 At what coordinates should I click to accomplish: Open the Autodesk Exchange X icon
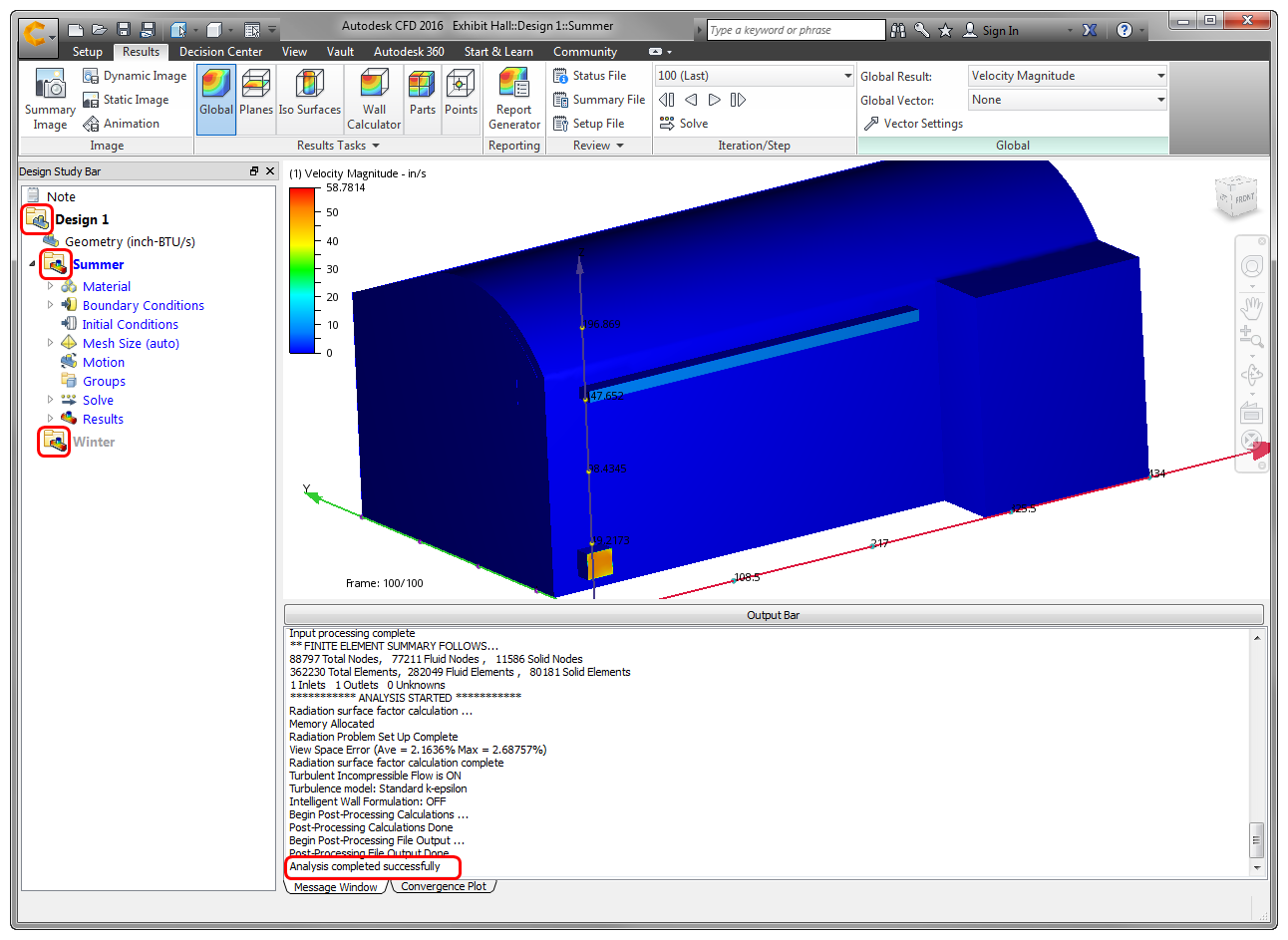[1090, 31]
